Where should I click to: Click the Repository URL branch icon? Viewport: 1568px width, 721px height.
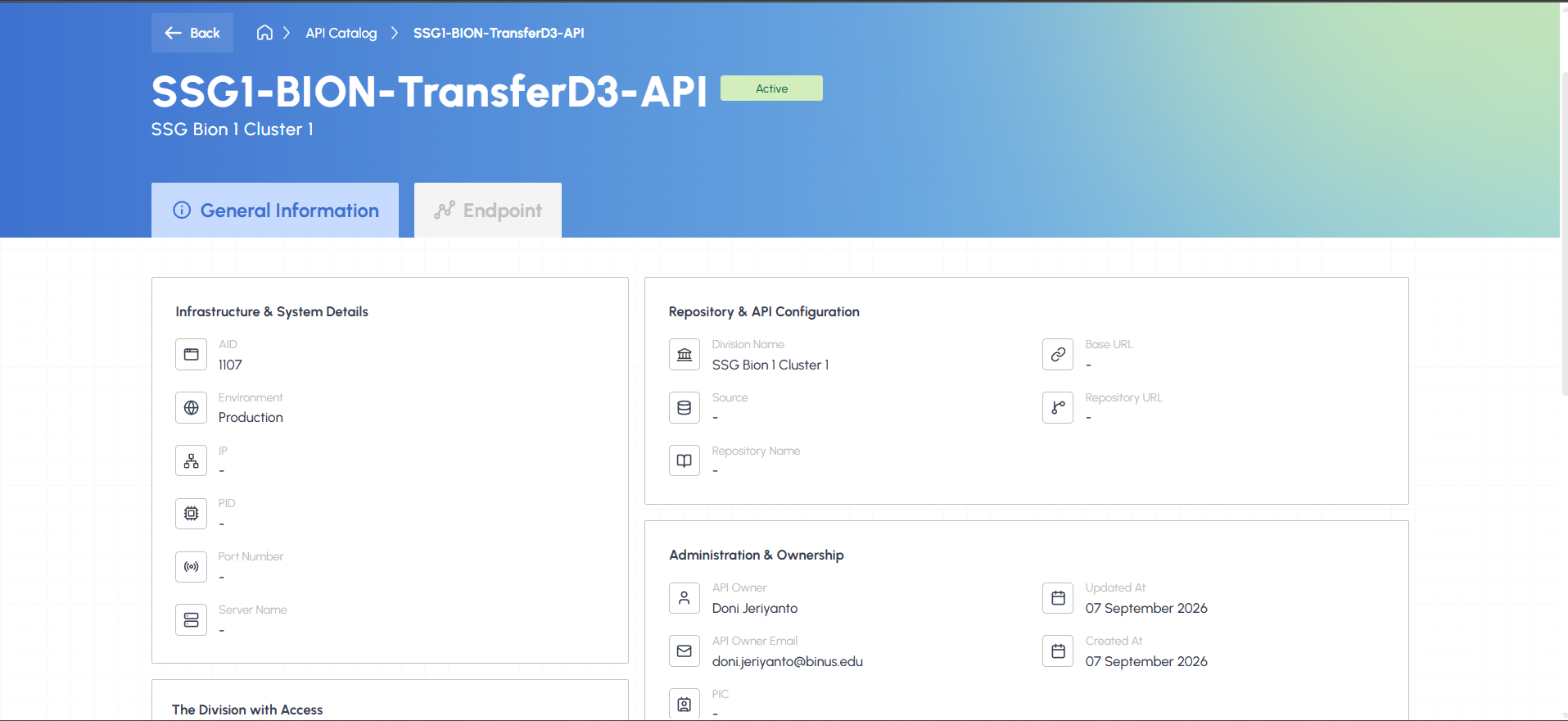click(1058, 407)
